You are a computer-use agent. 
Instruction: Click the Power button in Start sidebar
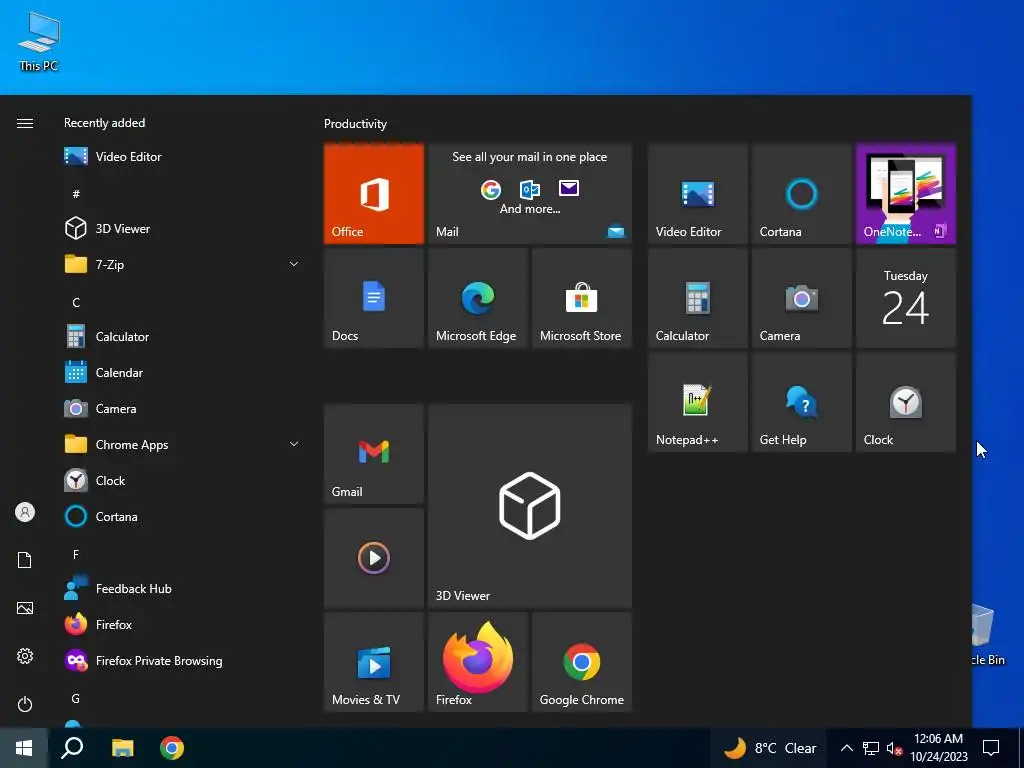(x=25, y=704)
